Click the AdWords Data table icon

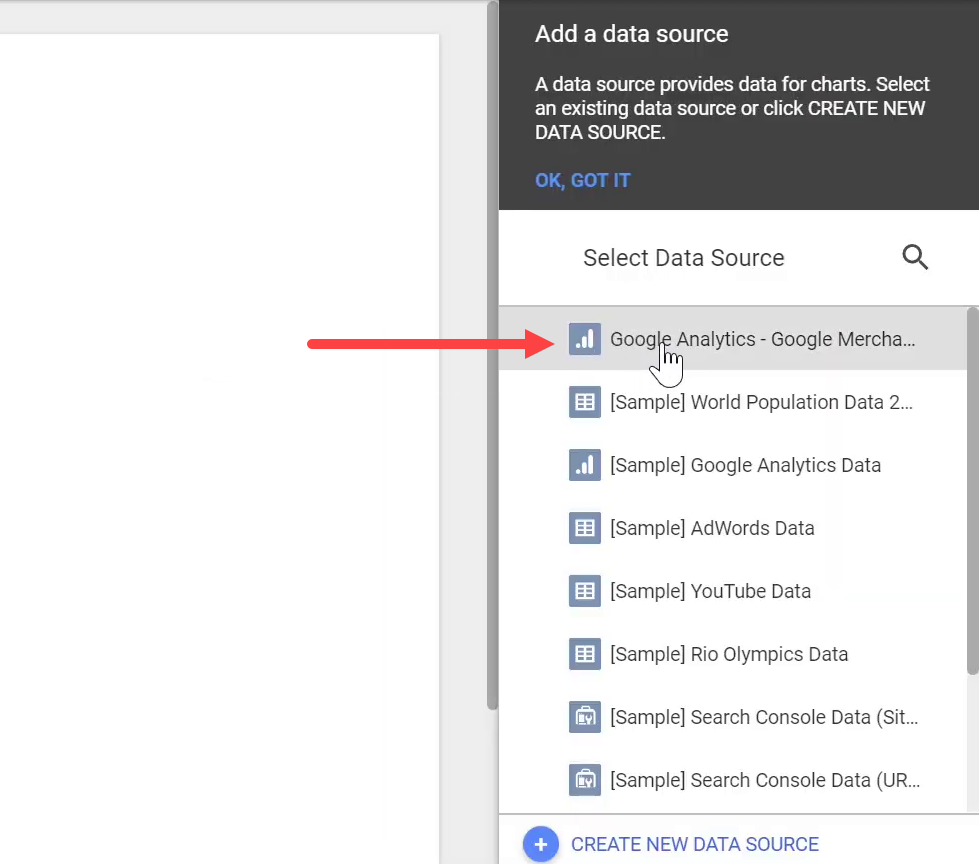tap(584, 528)
